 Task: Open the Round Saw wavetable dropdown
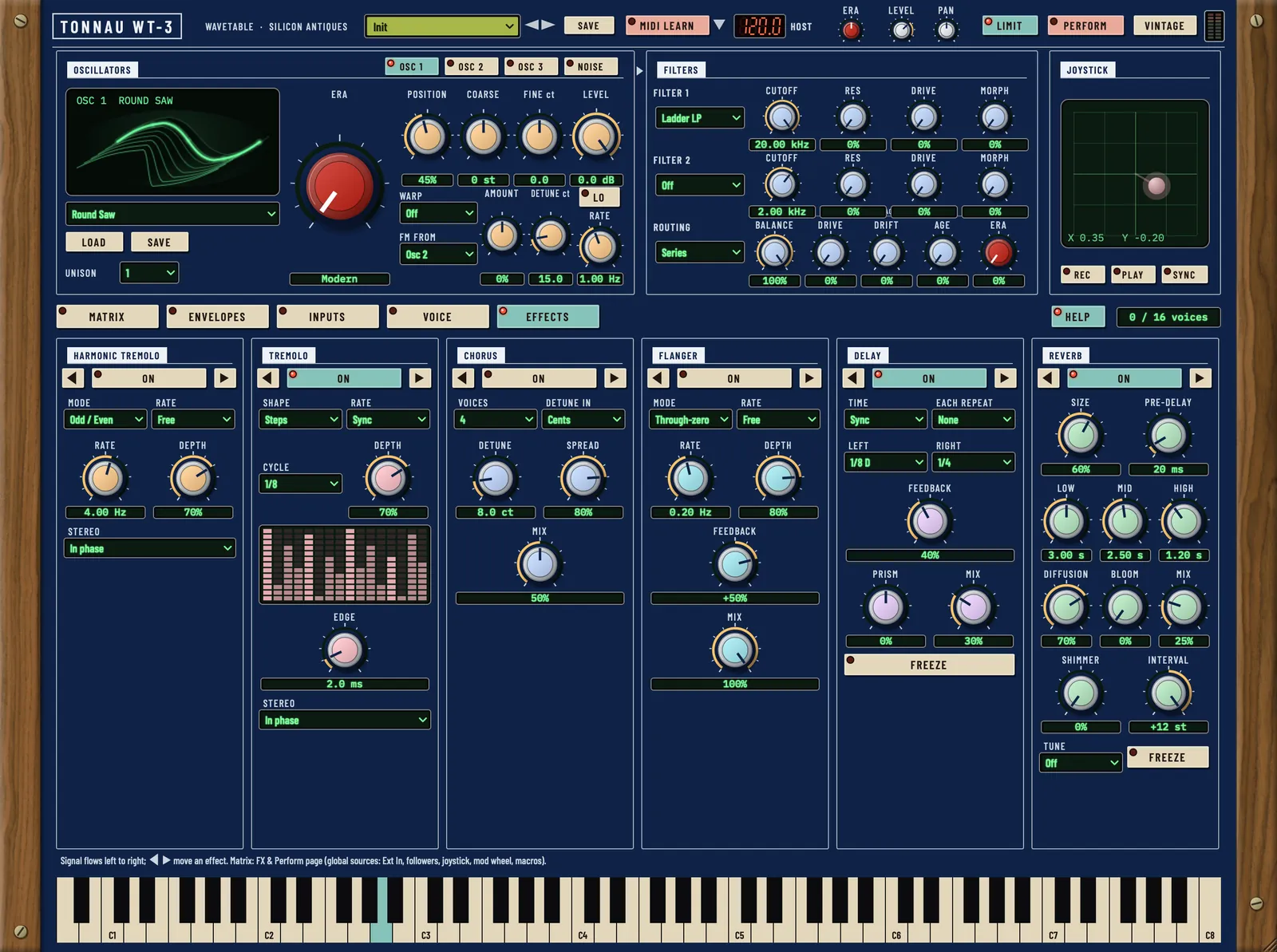172,214
